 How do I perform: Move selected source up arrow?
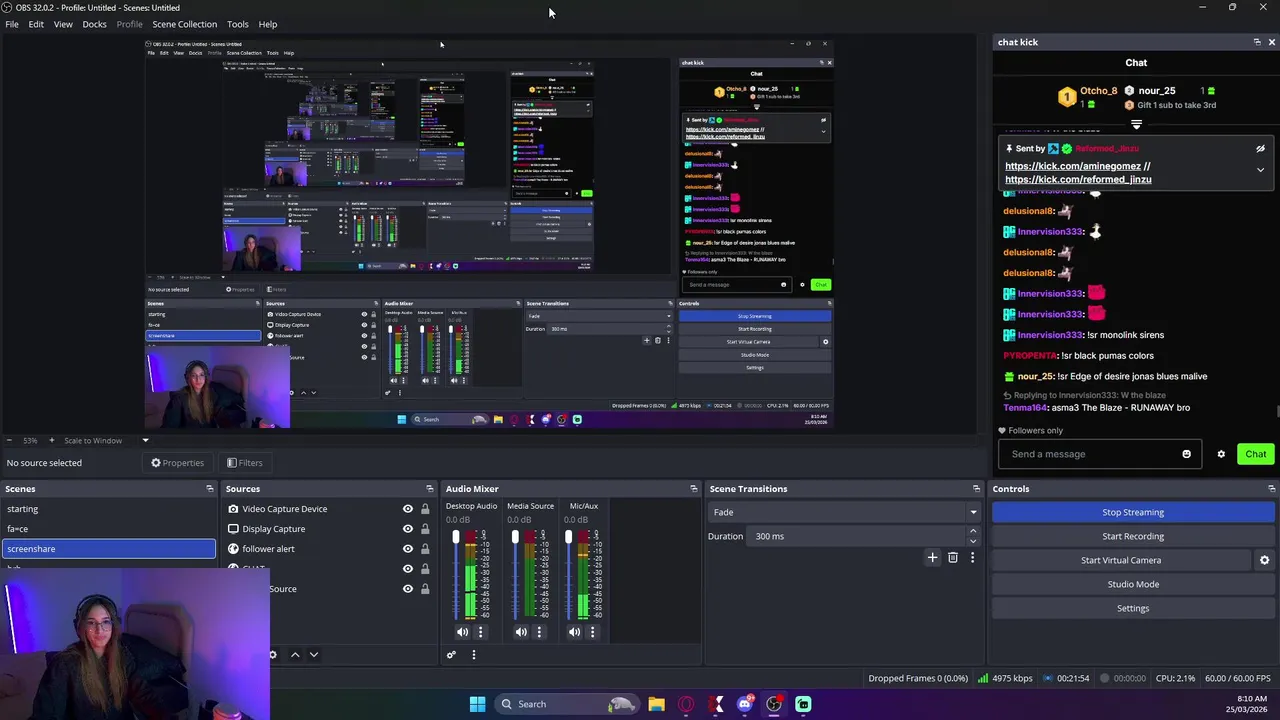click(x=295, y=655)
